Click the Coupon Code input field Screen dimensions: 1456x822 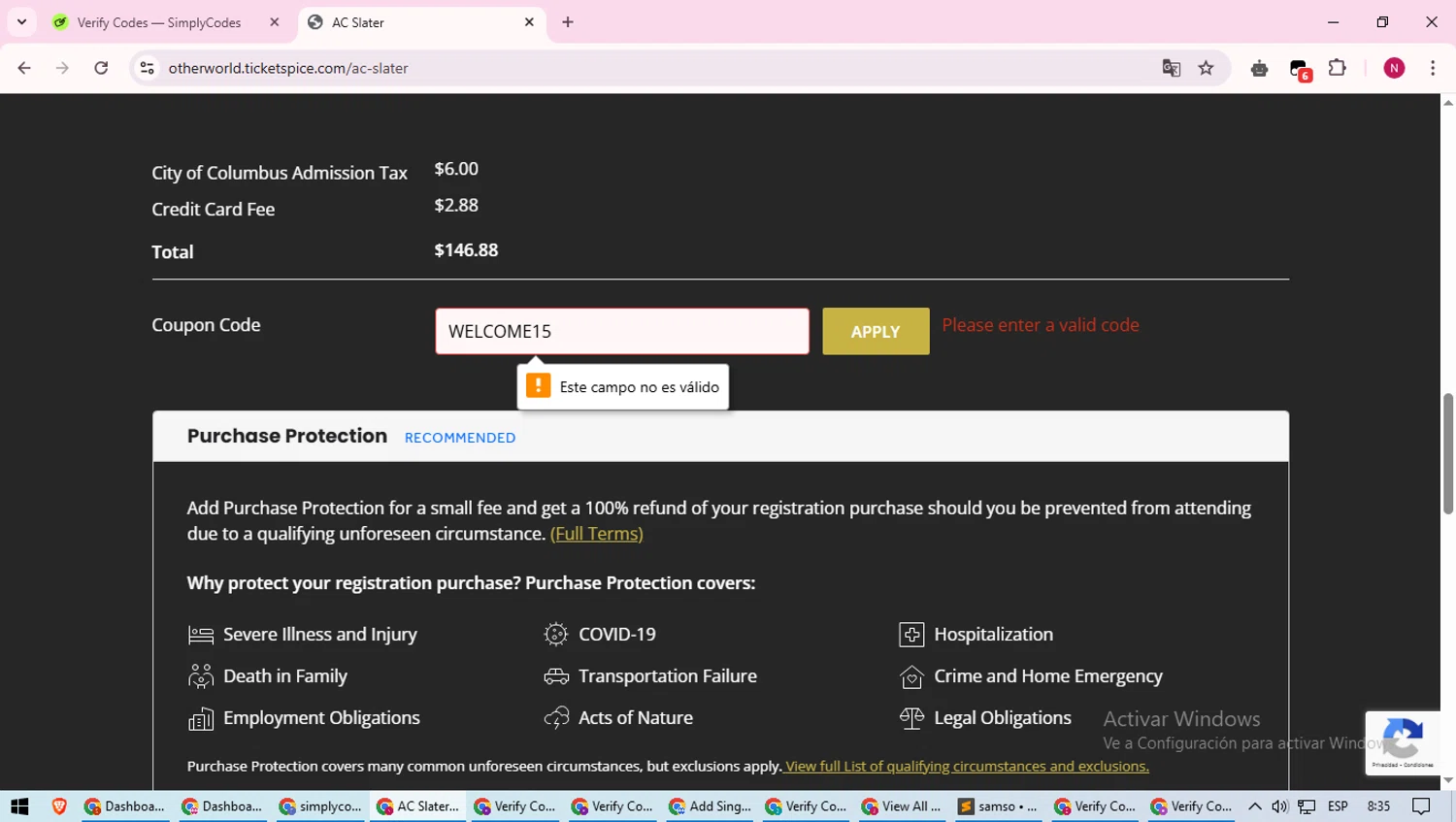(622, 331)
